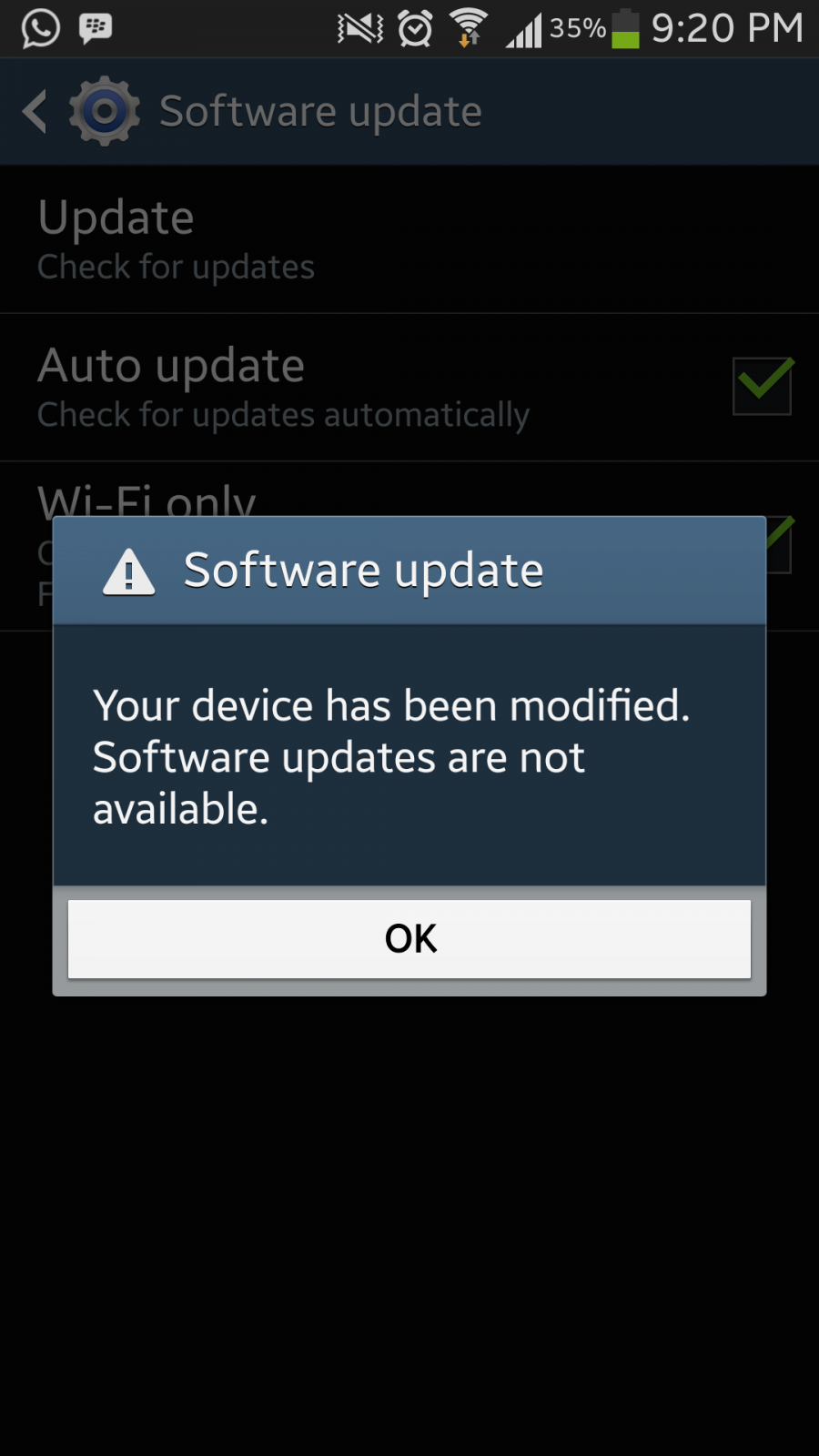Tap the alarm clock status icon
Image resolution: width=819 pixels, height=1456 pixels.
[415, 29]
